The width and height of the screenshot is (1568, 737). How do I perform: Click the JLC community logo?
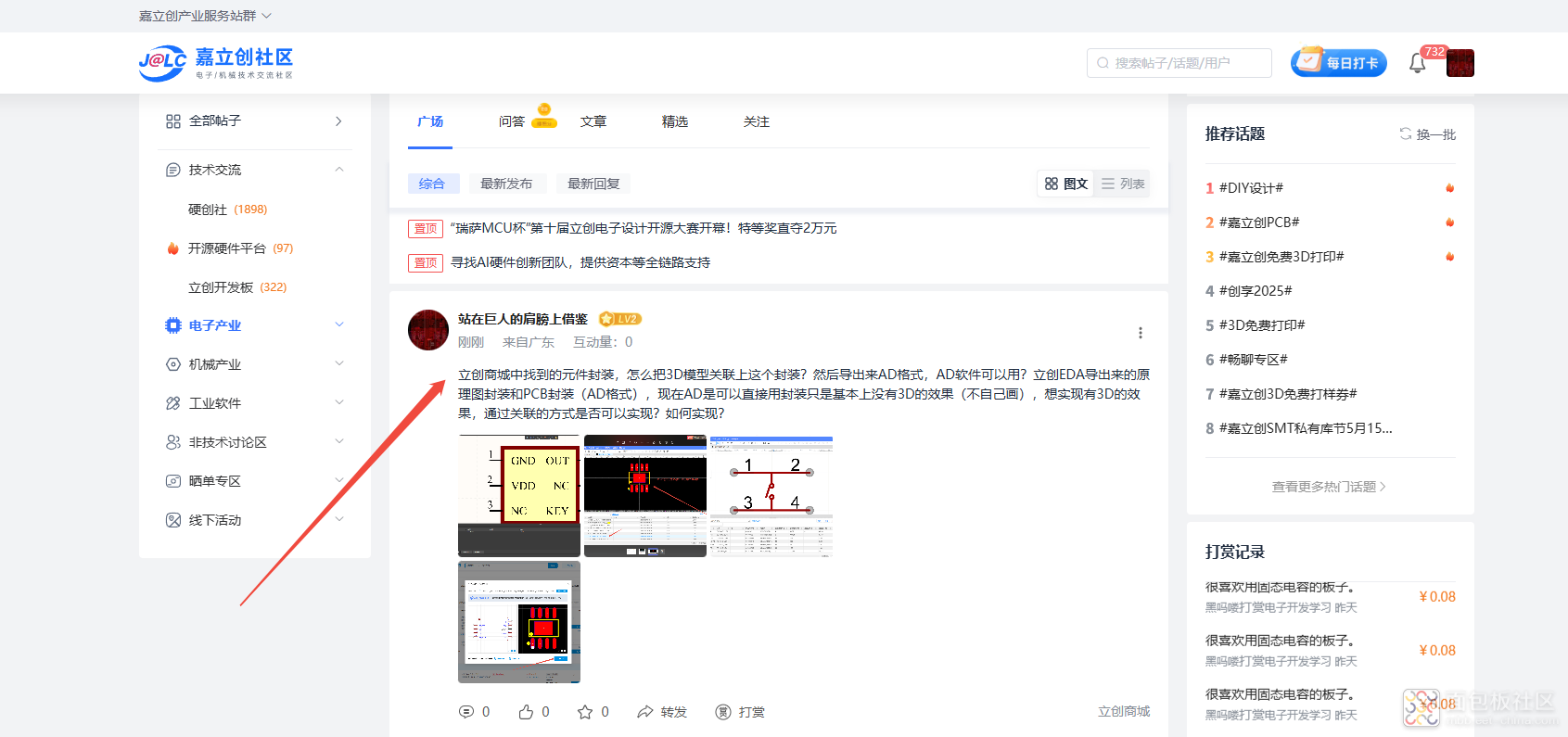click(x=216, y=63)
